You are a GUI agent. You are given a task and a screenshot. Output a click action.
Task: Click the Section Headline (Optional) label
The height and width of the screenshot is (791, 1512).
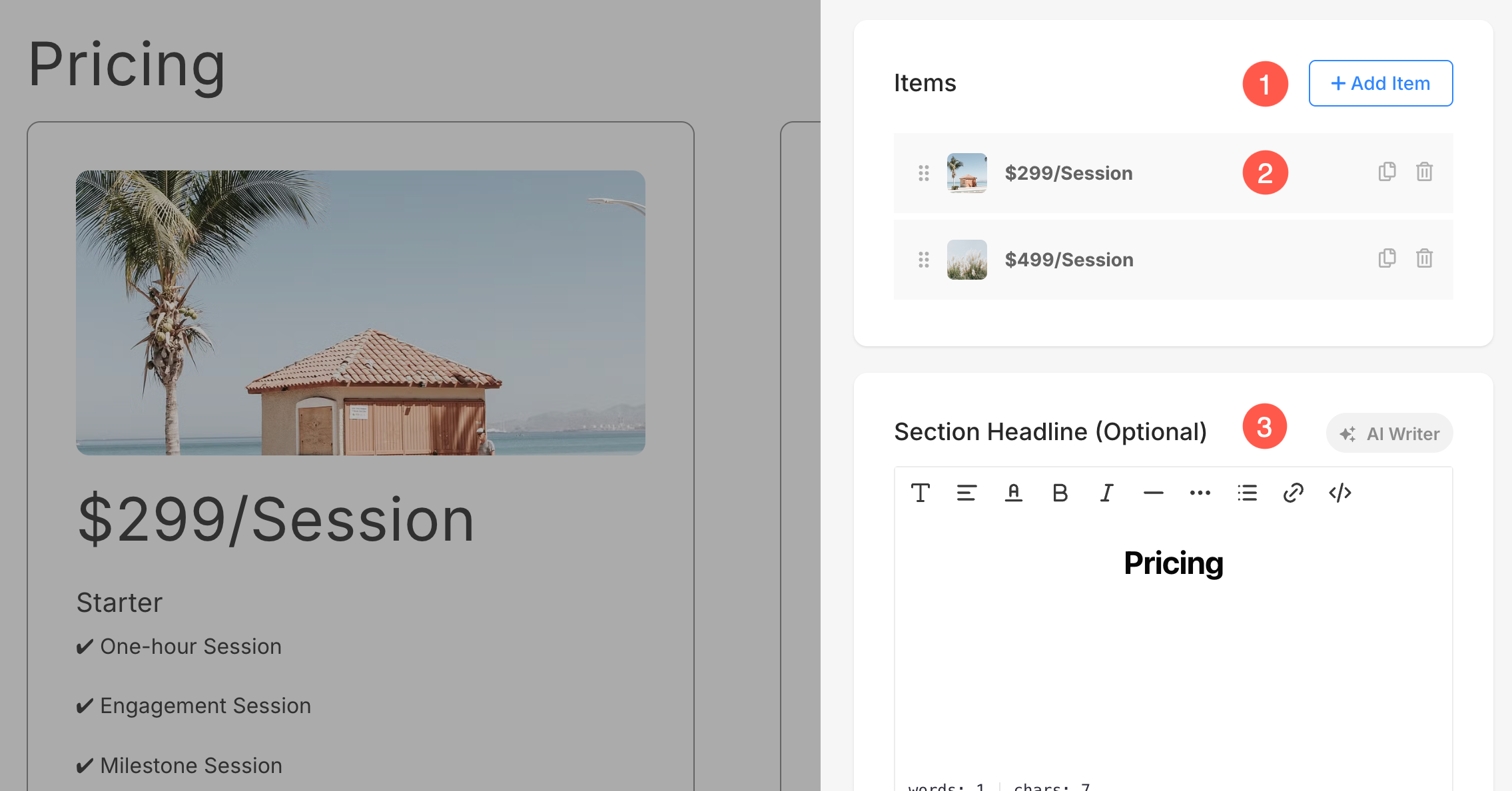pos(1050,432)
